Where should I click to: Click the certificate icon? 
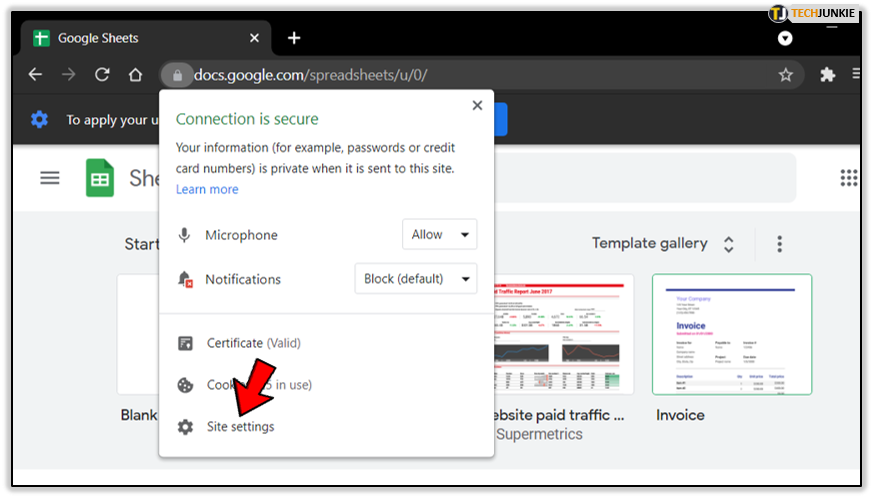(x=185, y=343)
